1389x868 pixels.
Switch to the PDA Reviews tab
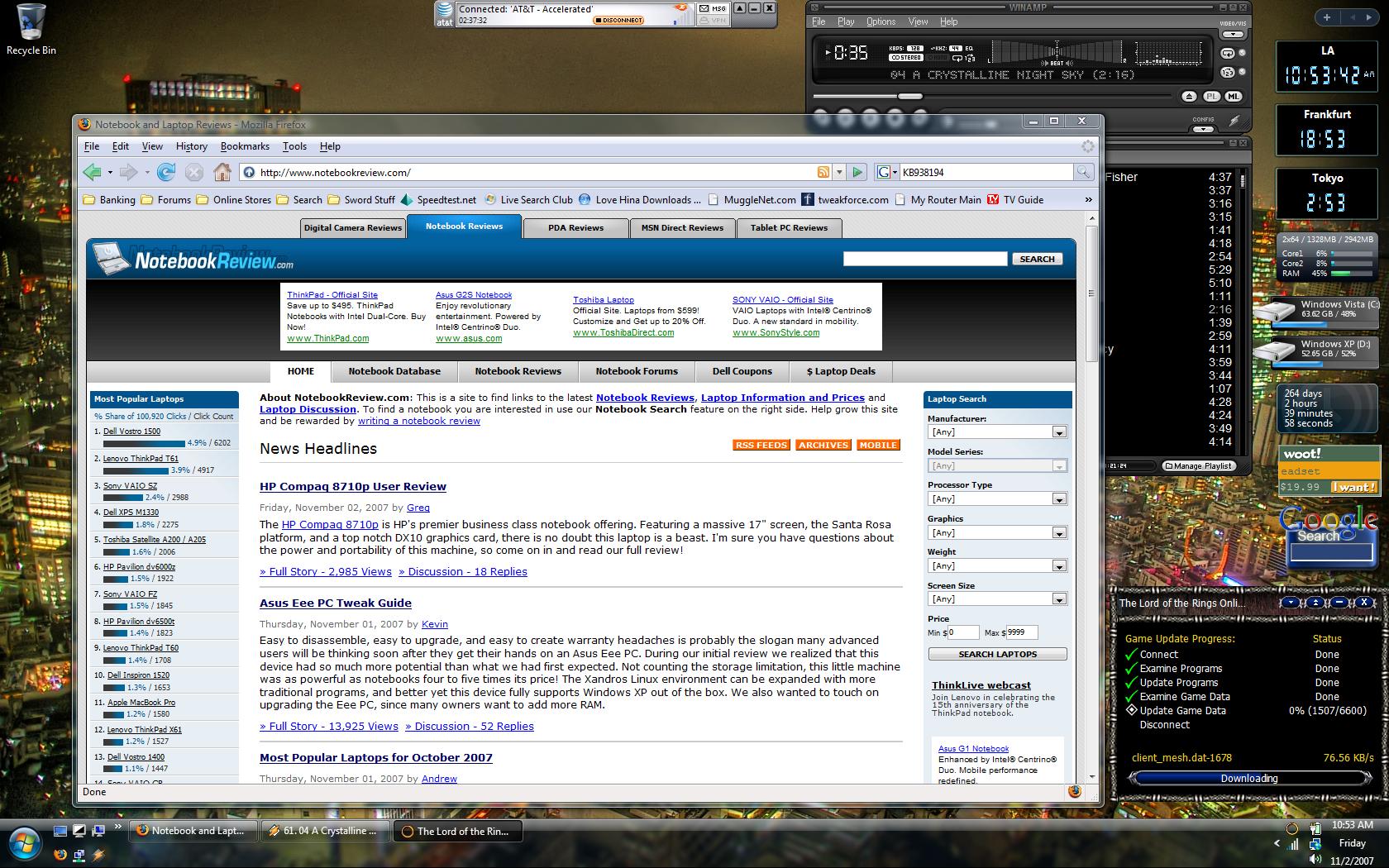coord(575,228)
